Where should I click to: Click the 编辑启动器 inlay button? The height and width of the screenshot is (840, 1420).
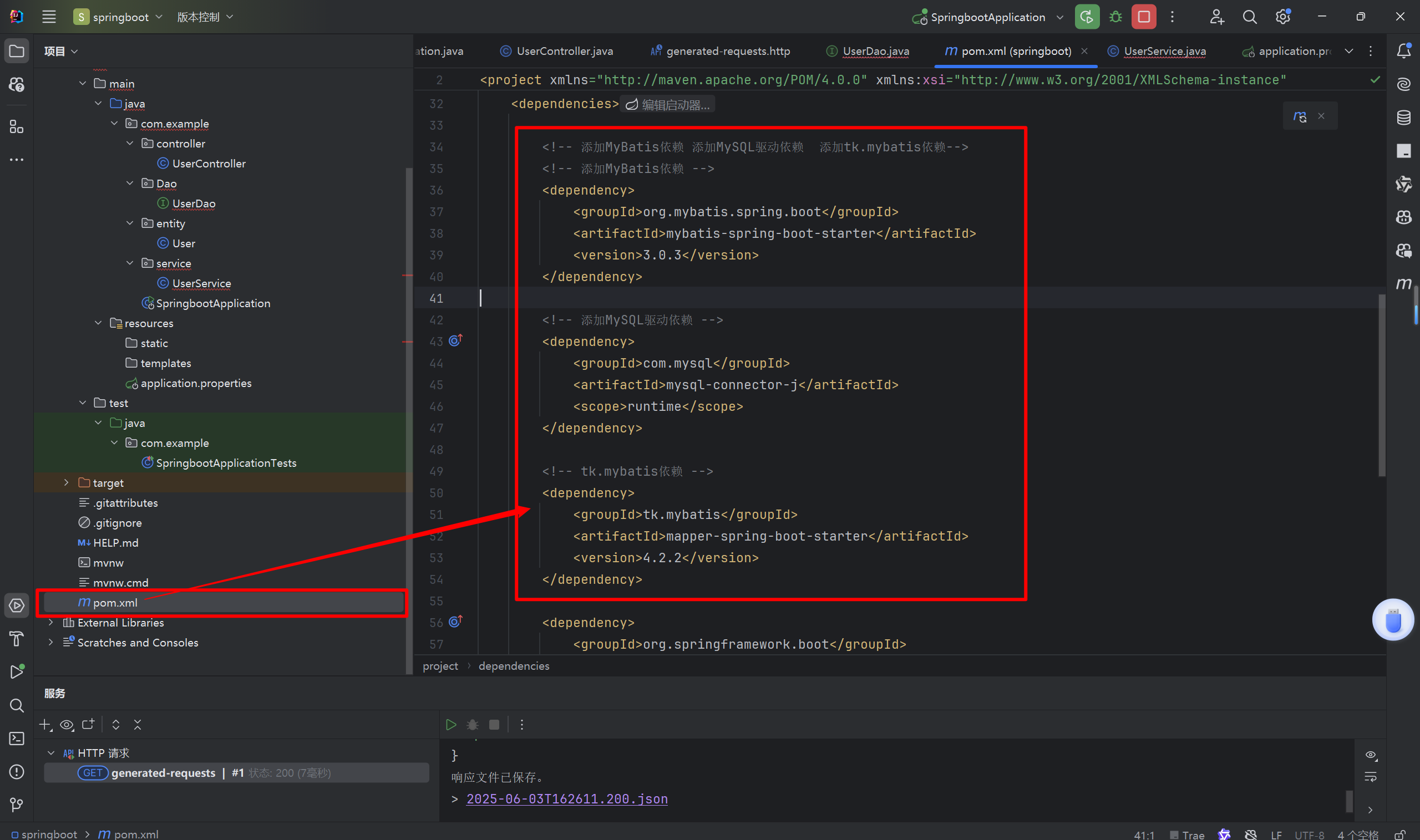tap(668, 105)
